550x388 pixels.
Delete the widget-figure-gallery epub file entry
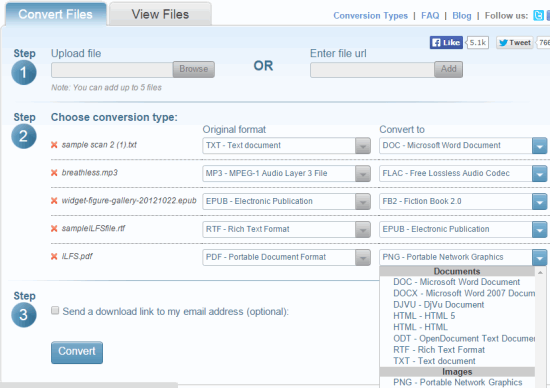pyautogui.click(x=54, y=201)
